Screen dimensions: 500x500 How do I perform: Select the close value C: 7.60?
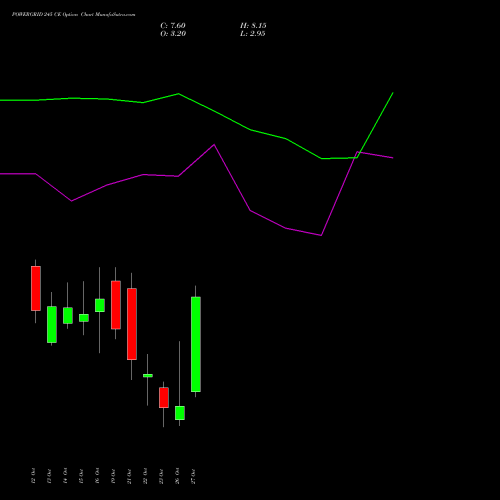(173, 26)
